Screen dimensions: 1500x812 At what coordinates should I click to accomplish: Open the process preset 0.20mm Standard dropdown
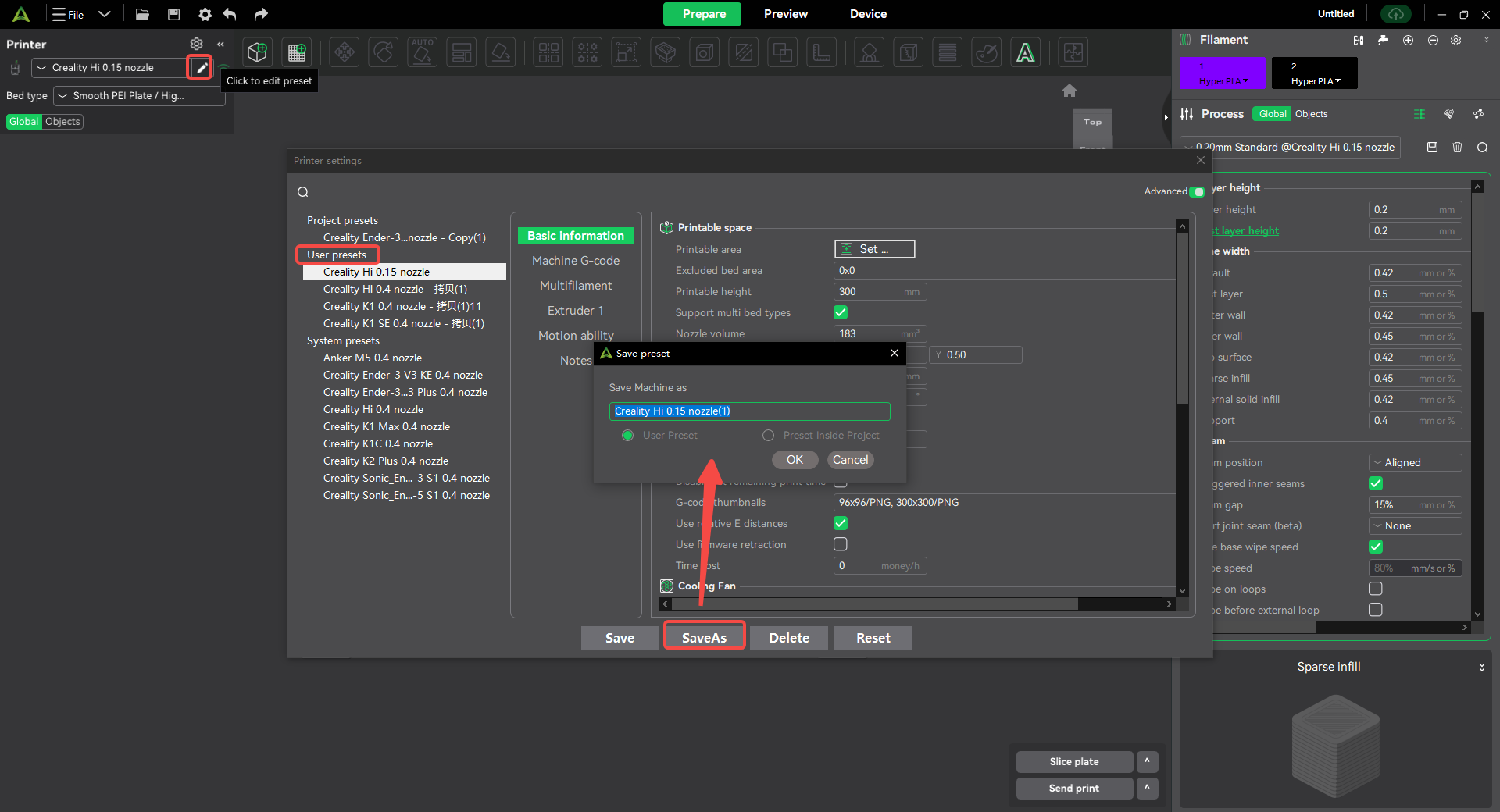[1290, 147]
